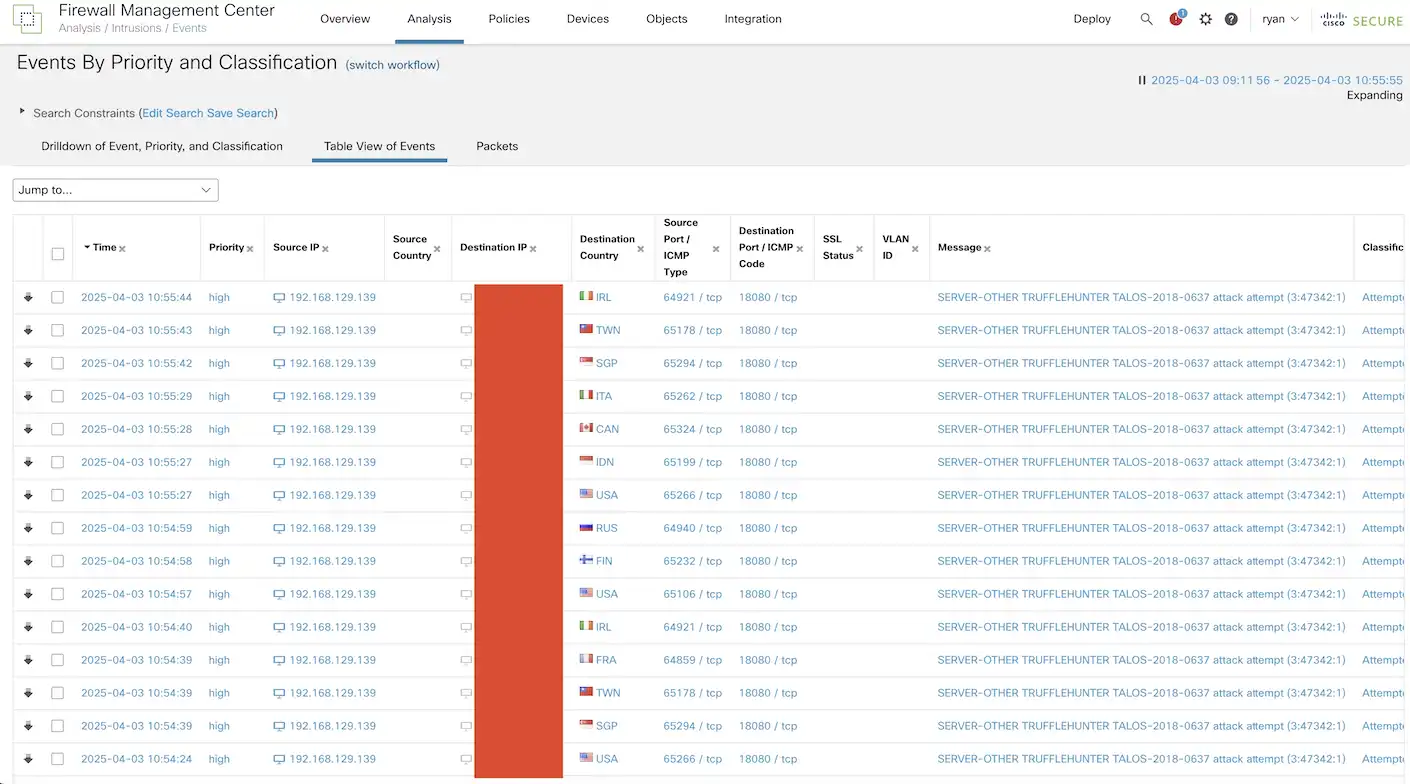This screenshot has height=784, width=1410.
Task: Open the Deploy menu
Action: [1091, 18]
